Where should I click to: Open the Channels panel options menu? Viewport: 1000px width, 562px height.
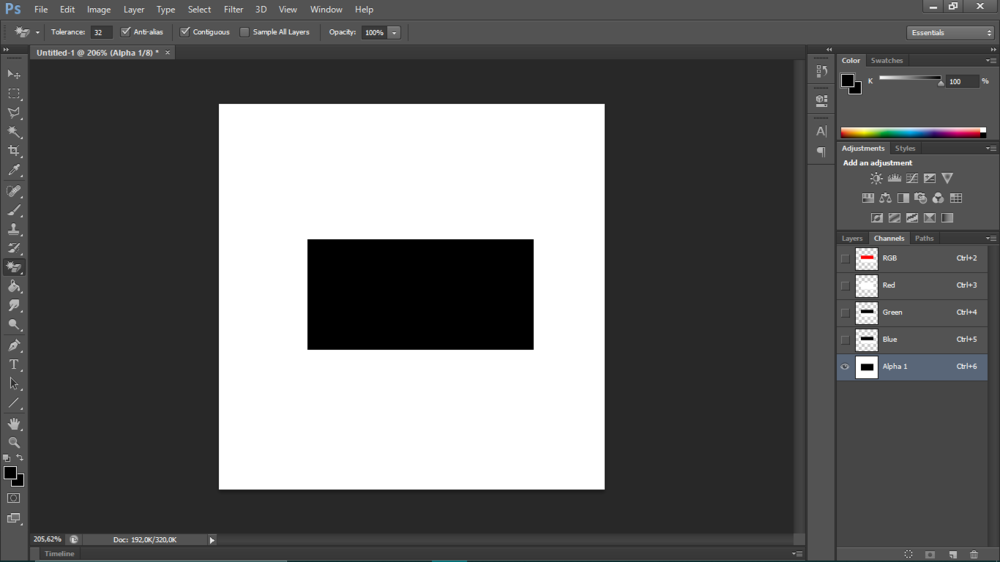[x=991, y=239]
